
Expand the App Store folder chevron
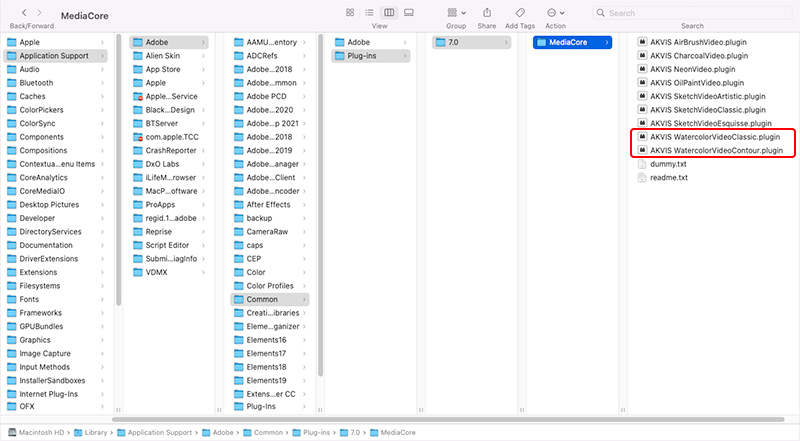[203, 69]
